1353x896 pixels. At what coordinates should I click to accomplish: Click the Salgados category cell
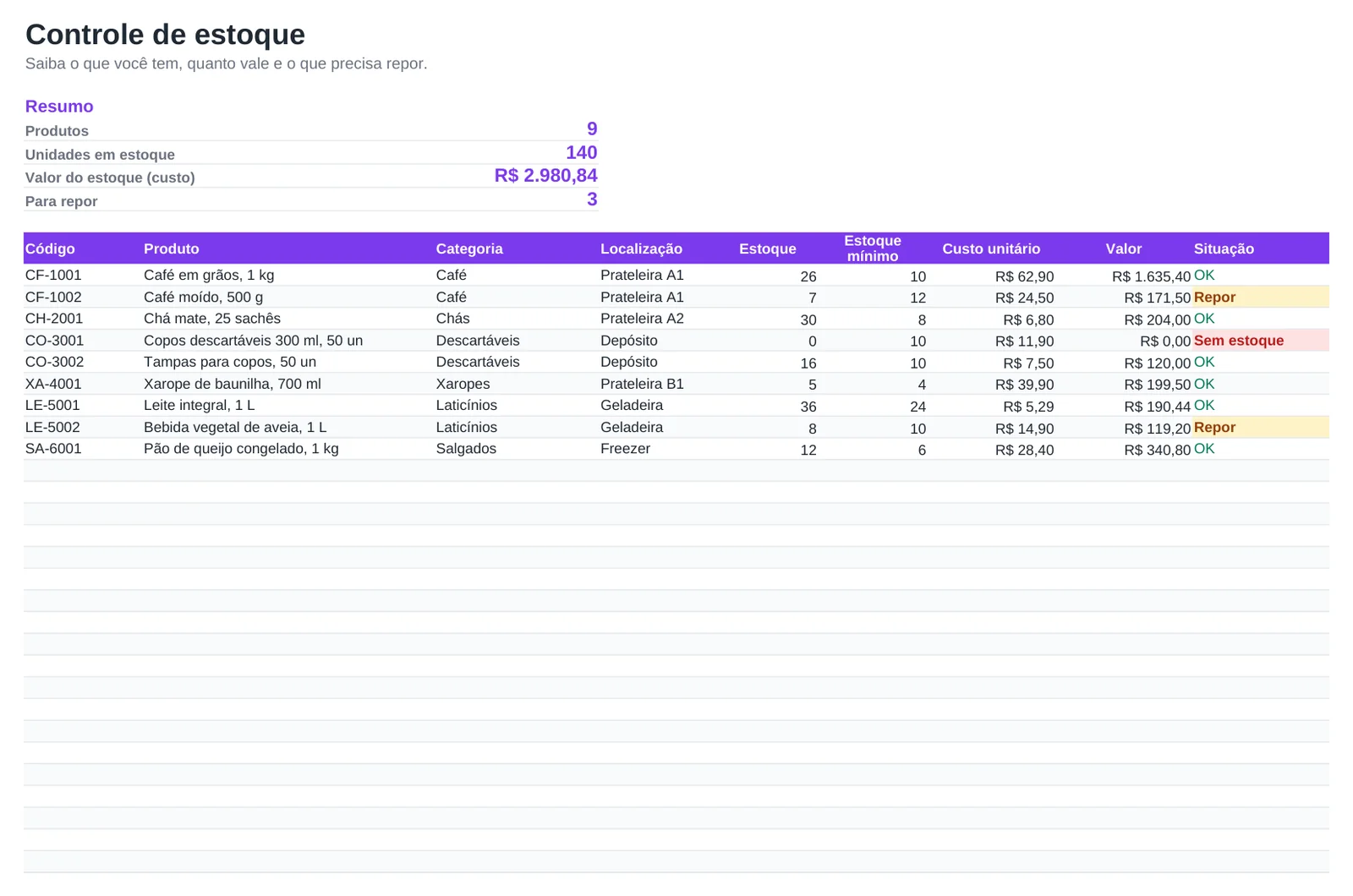[x=466, y=449]
